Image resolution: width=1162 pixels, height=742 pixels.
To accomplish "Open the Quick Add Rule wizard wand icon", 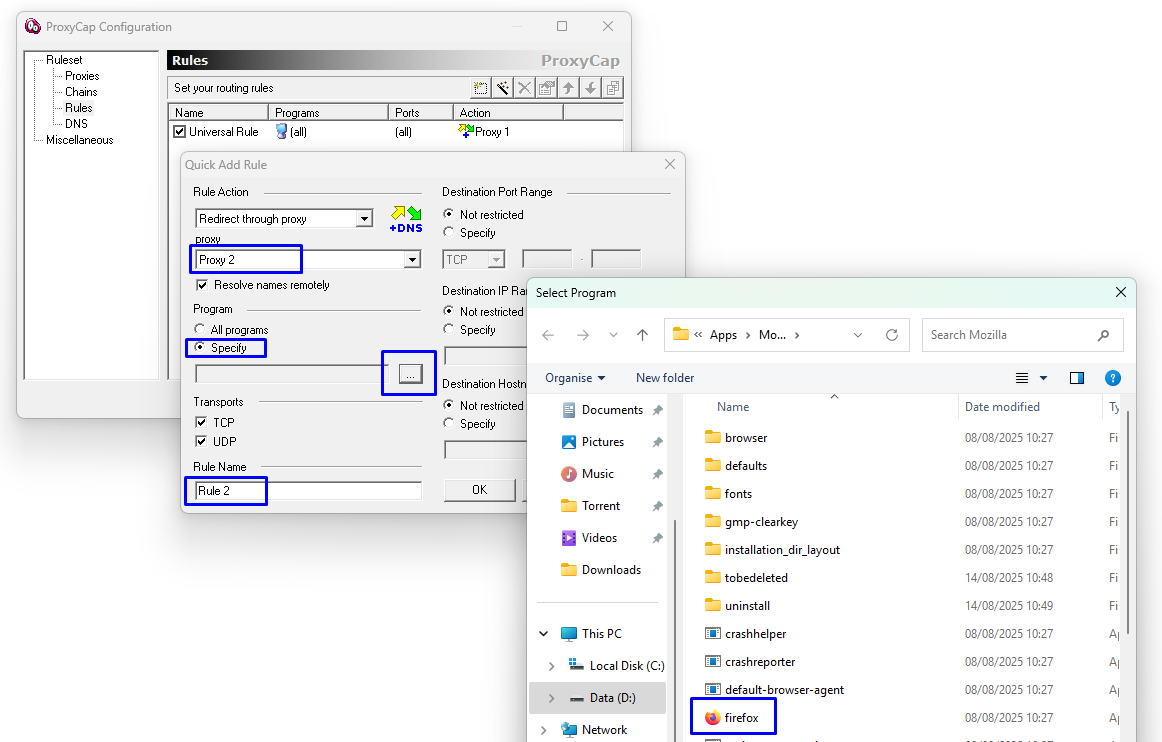I will point(502,88).
